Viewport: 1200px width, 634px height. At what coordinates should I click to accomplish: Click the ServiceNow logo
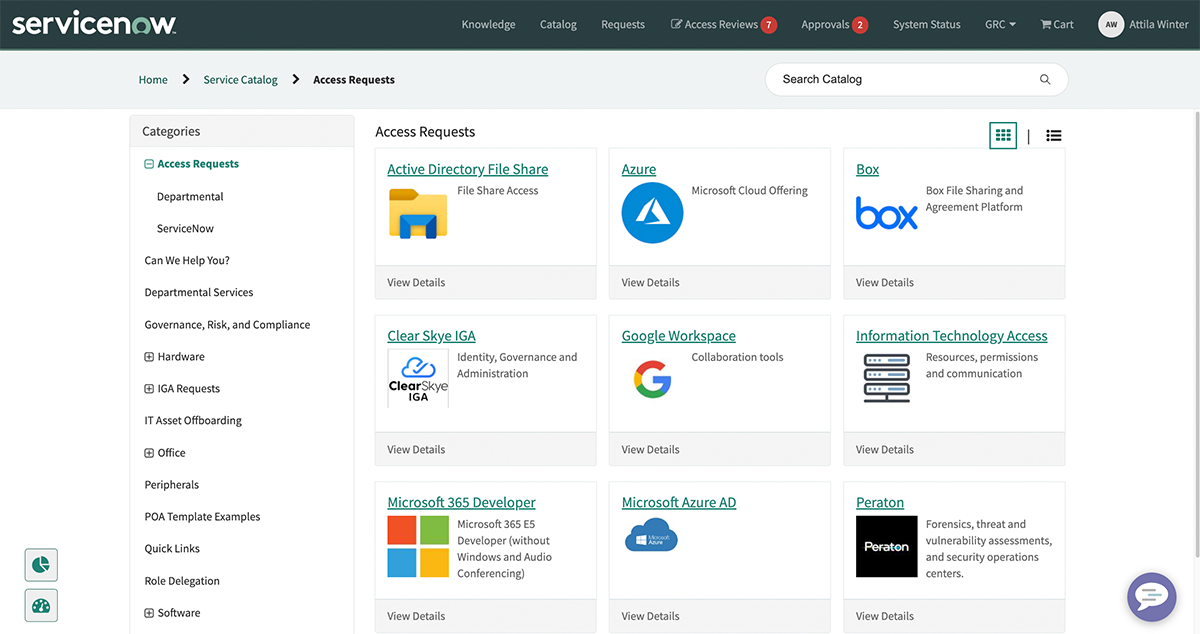(x=94, y=24)
